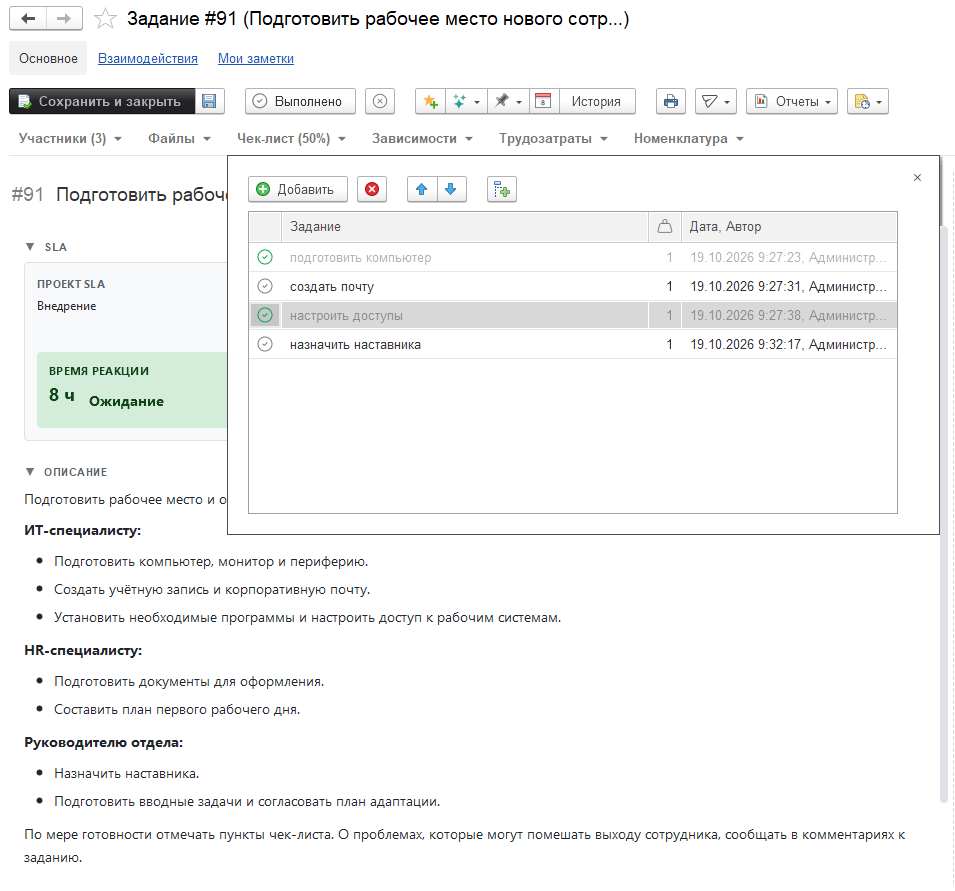Print the task using the printer icon
This screenshot has width=955, height=891.
coord(671,101)
